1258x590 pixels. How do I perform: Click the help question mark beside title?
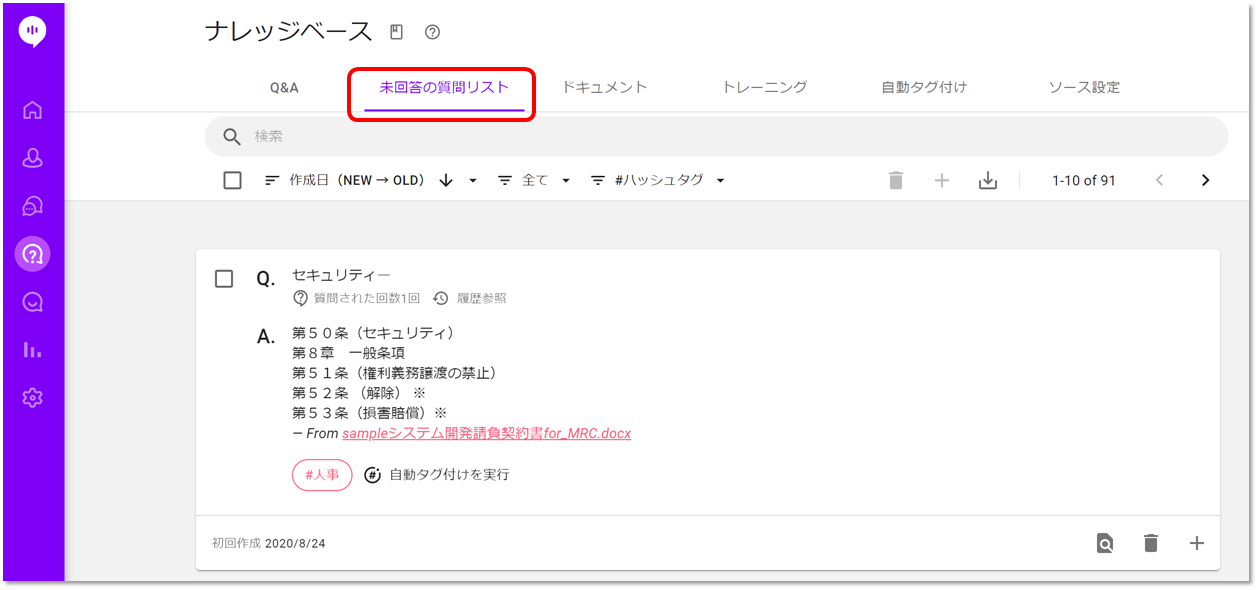click(432, 32)
